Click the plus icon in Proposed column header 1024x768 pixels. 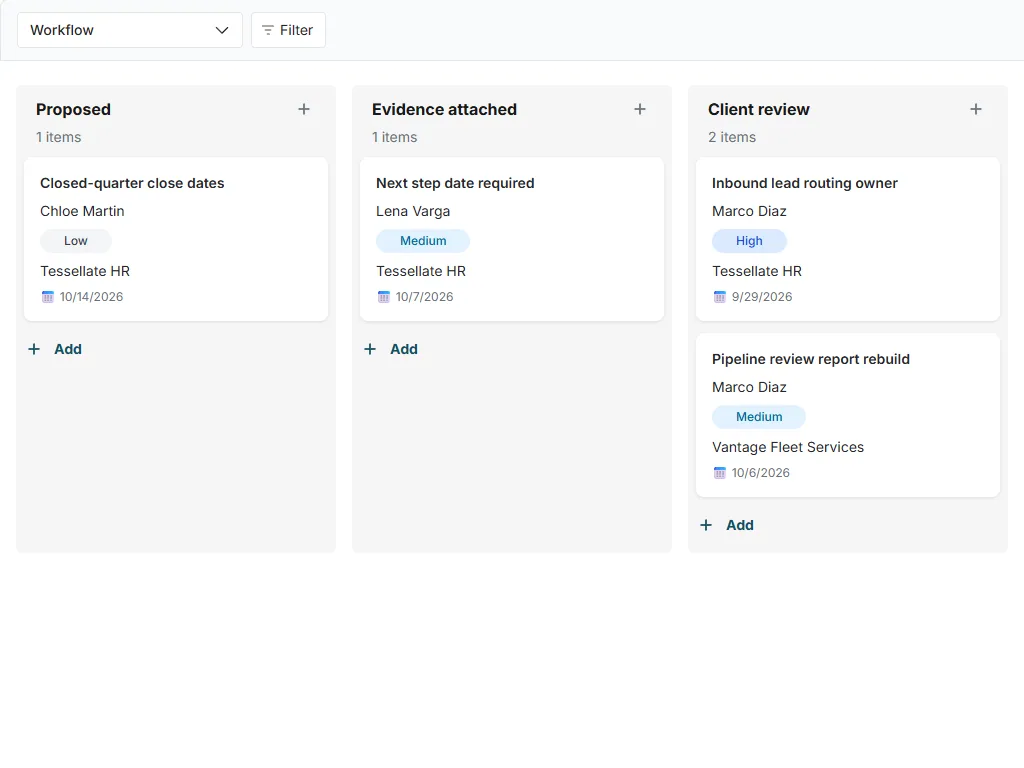coord(304,109)
